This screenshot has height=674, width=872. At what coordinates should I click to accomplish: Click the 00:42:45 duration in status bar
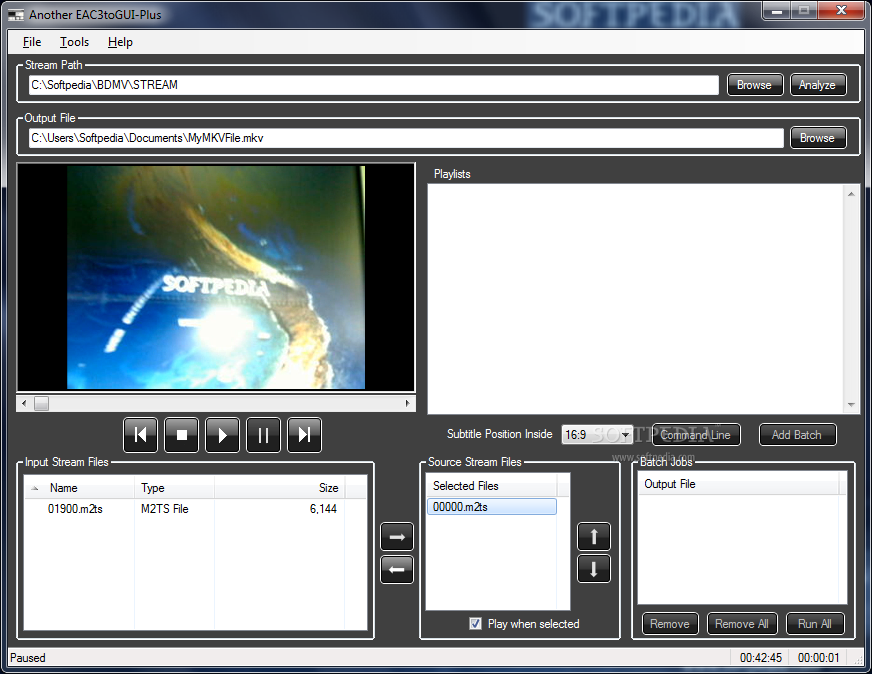click(x=761, y=658)
